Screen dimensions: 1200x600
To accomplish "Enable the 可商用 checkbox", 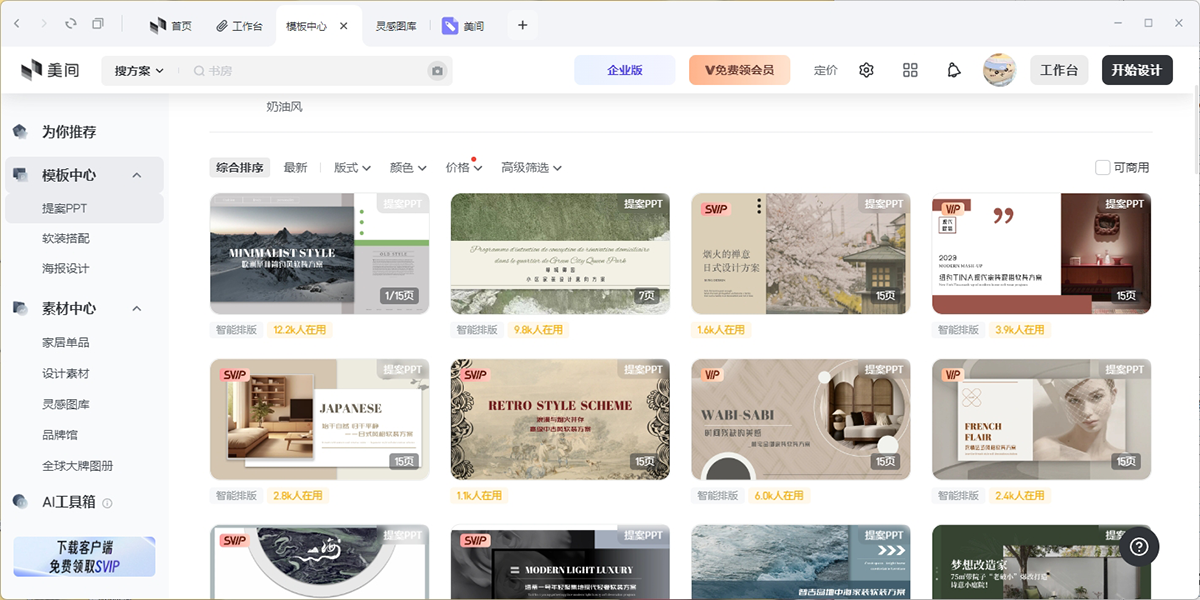I will pos(1103,168).
